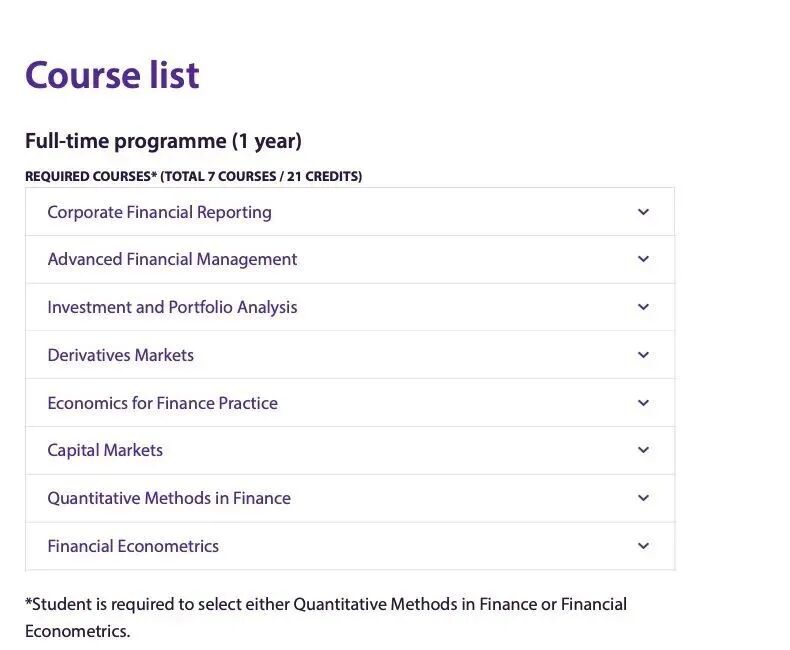
Task: Click the Full-time programme (1 year) heading
Action: [163, 141]
